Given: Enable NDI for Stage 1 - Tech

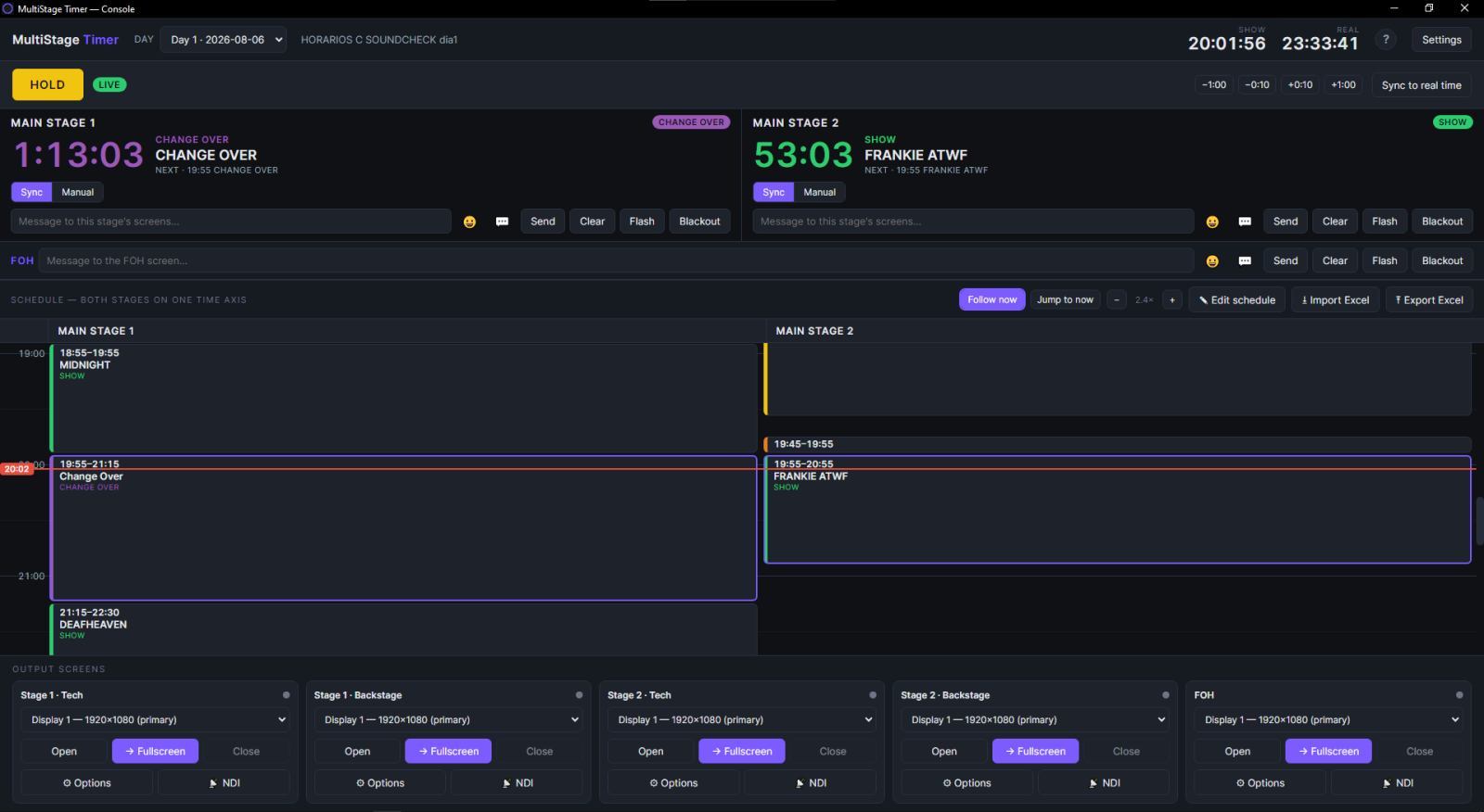Looking at the screenshot, I should [x=224, y=783].
